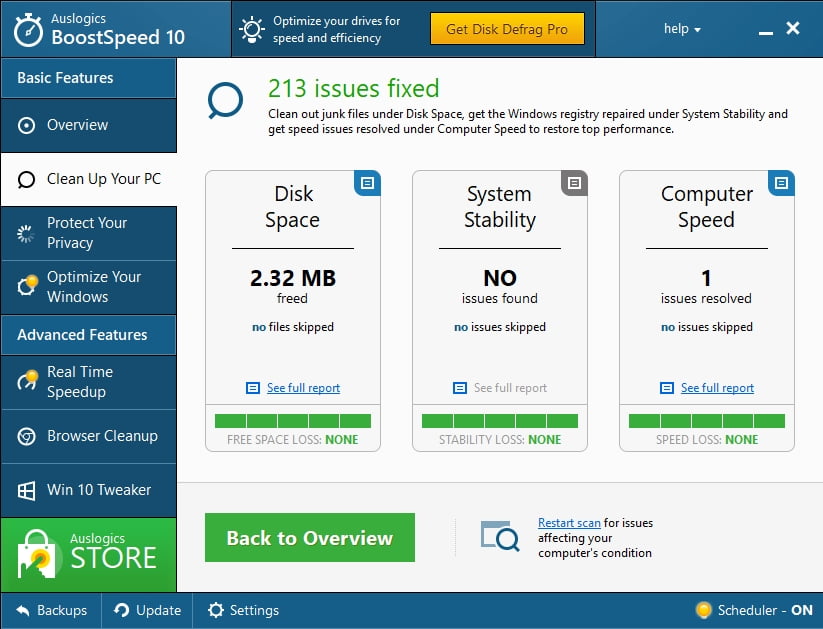
Task: Select Clean Up Your PC tab
Action: (x=89, y=180)
